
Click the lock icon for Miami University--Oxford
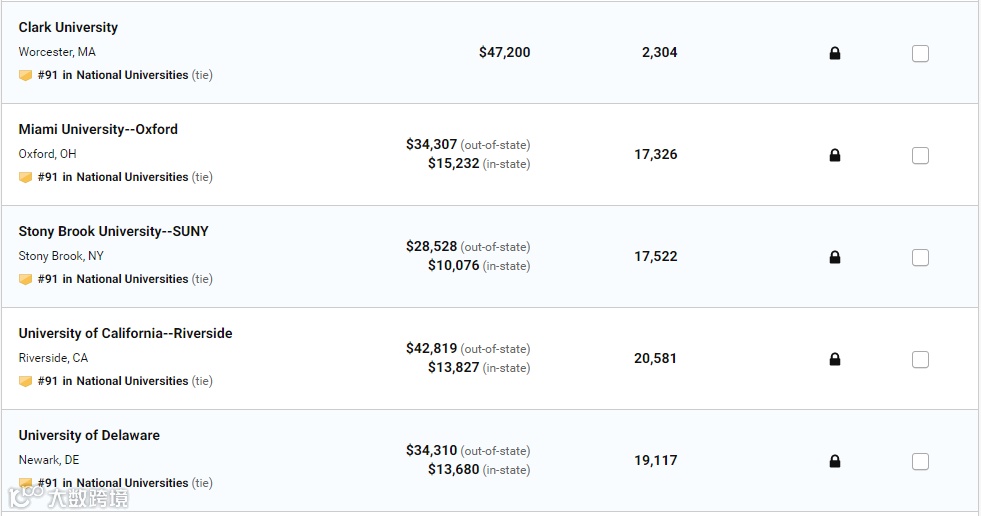tap(835, 155)
